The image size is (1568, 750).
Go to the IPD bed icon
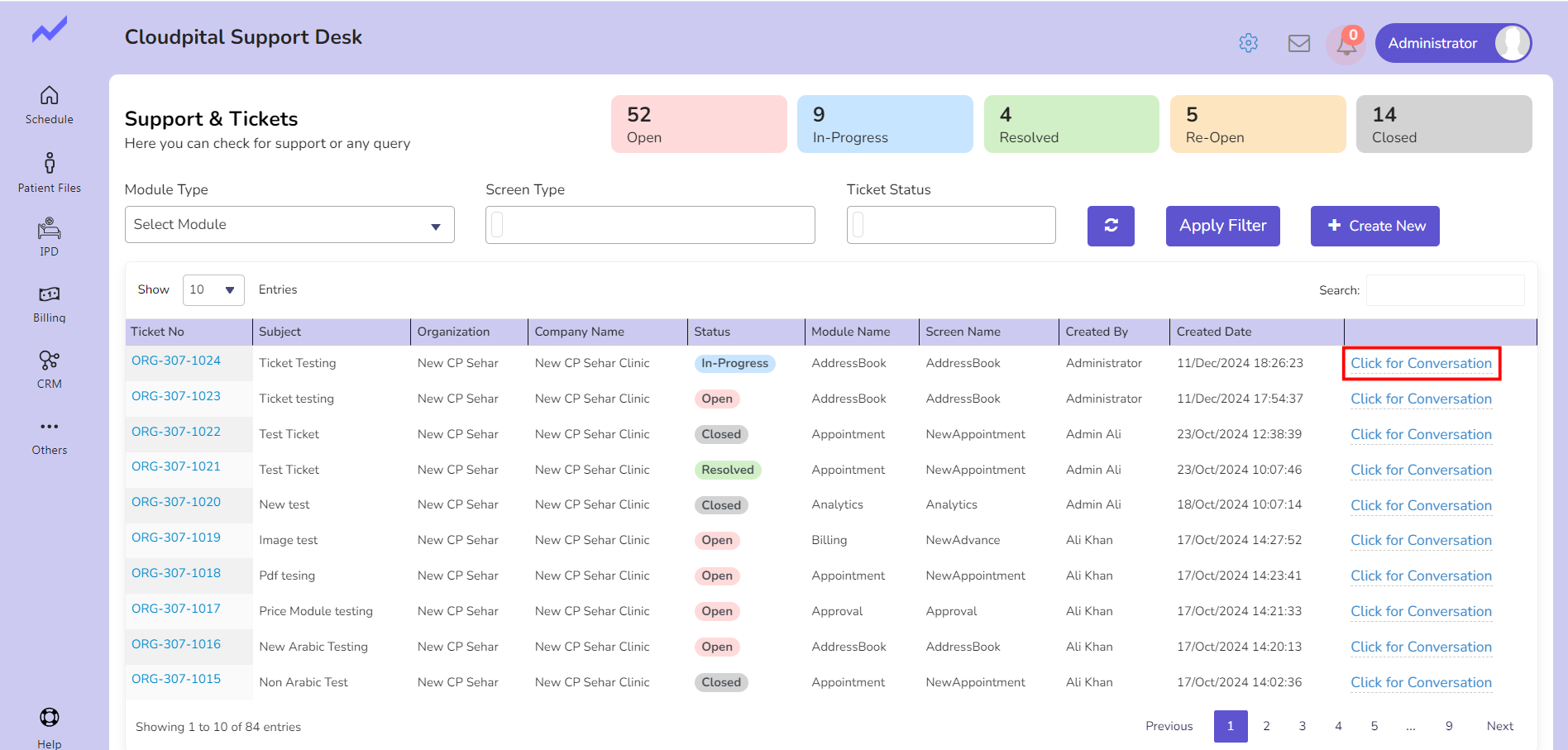coord(50,228)
